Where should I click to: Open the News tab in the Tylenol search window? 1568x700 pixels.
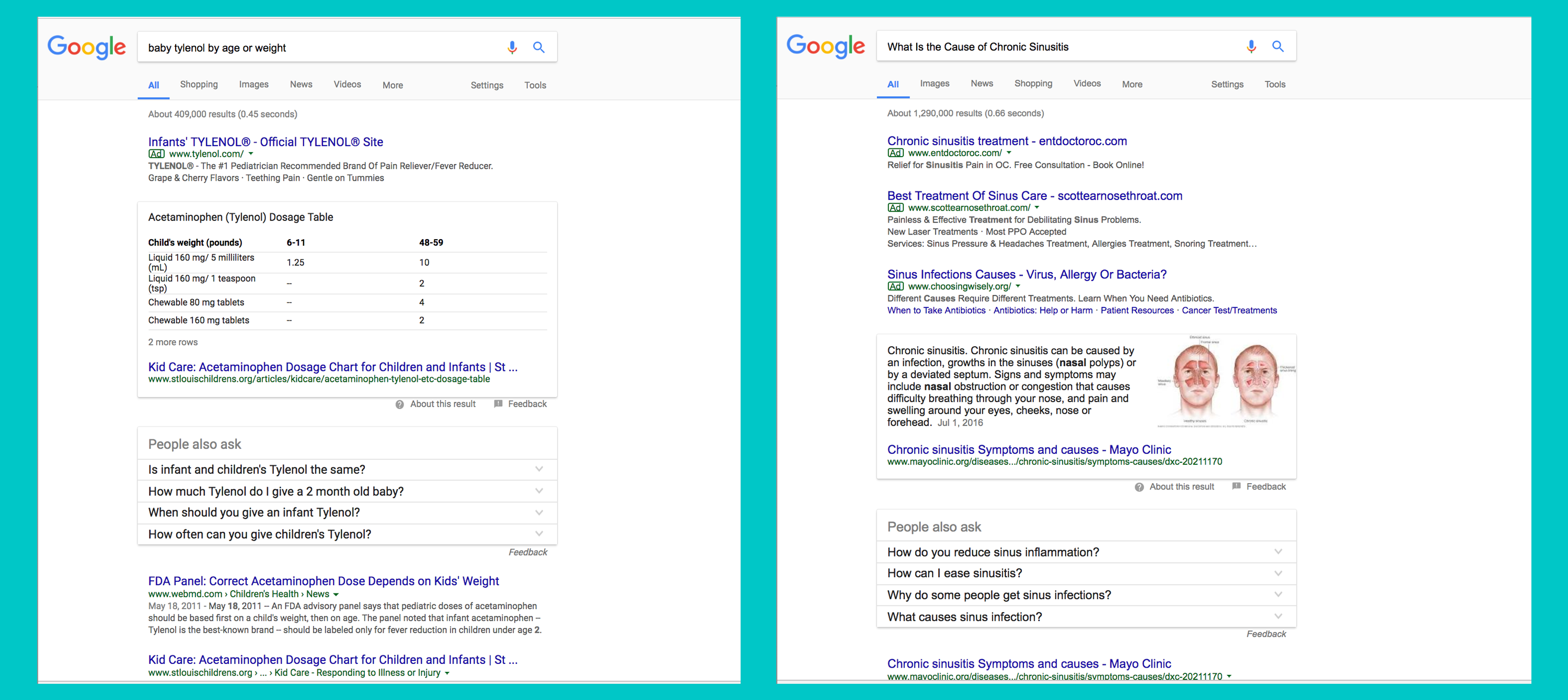pyautogui.click(x=301, y=85)
